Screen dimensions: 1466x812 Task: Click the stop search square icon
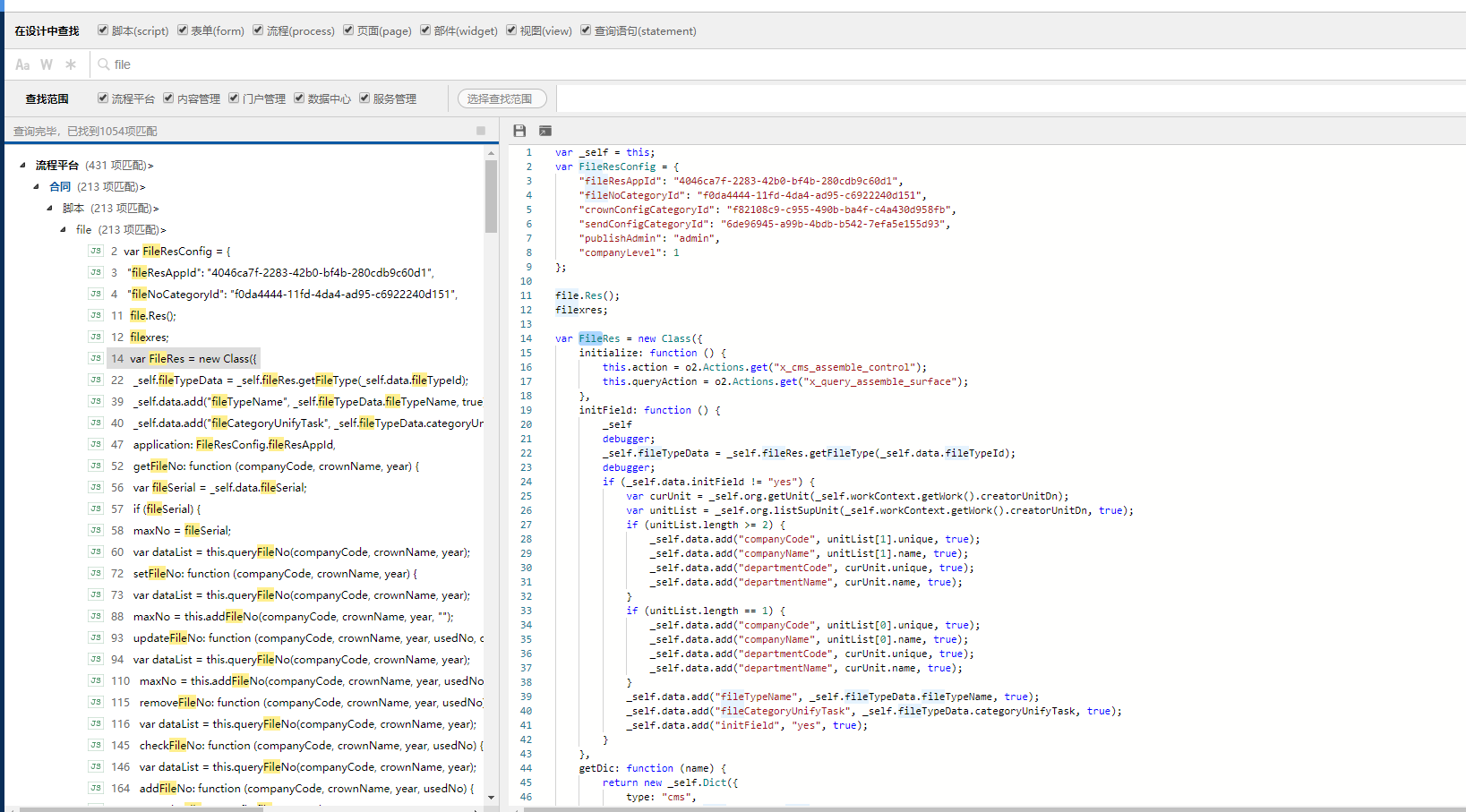point(481,131)
